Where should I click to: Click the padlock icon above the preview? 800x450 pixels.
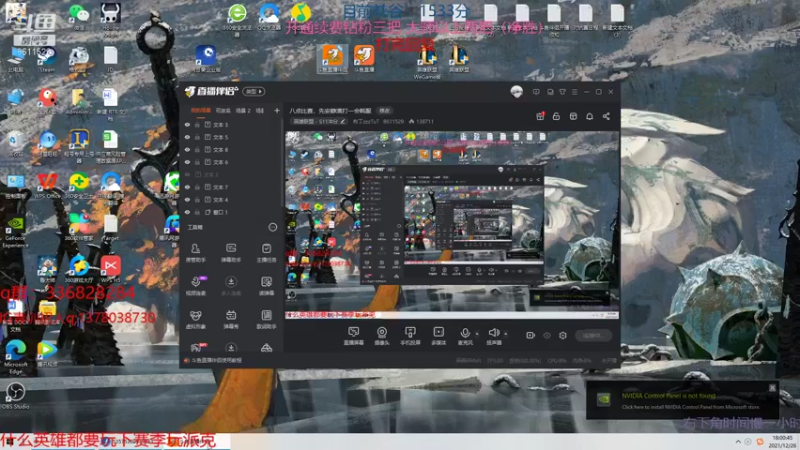coord(556,116)
